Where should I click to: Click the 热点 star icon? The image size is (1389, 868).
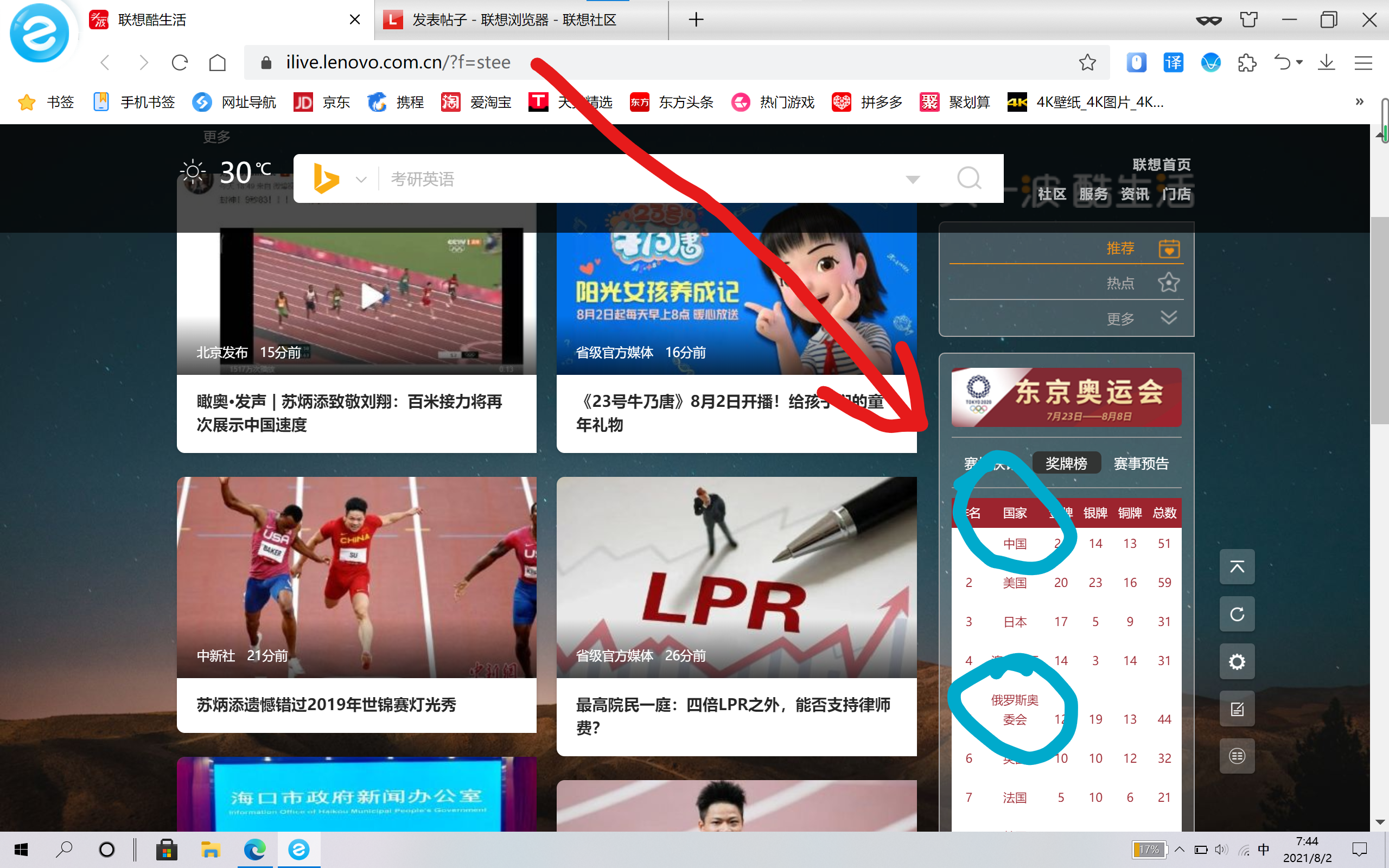(x=1169, y=283)
